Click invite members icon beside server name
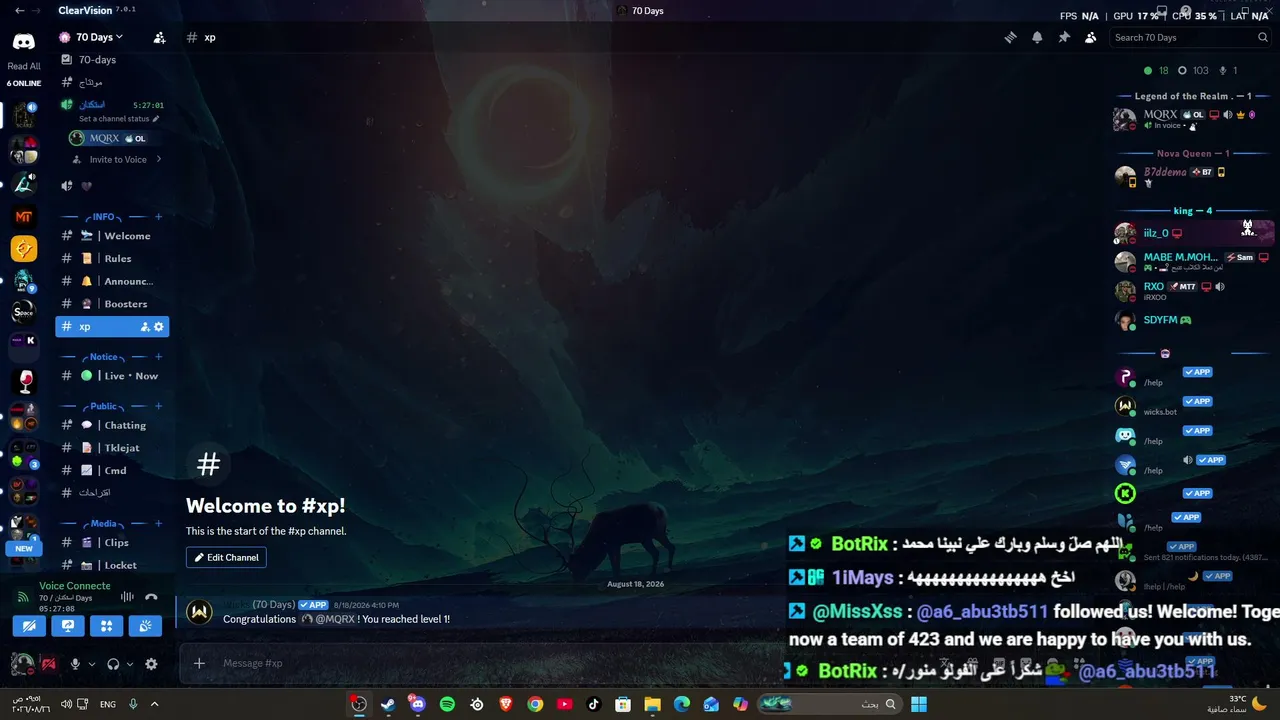The width and height of the screenshot is (1280, 720). (x=159, y=38)
